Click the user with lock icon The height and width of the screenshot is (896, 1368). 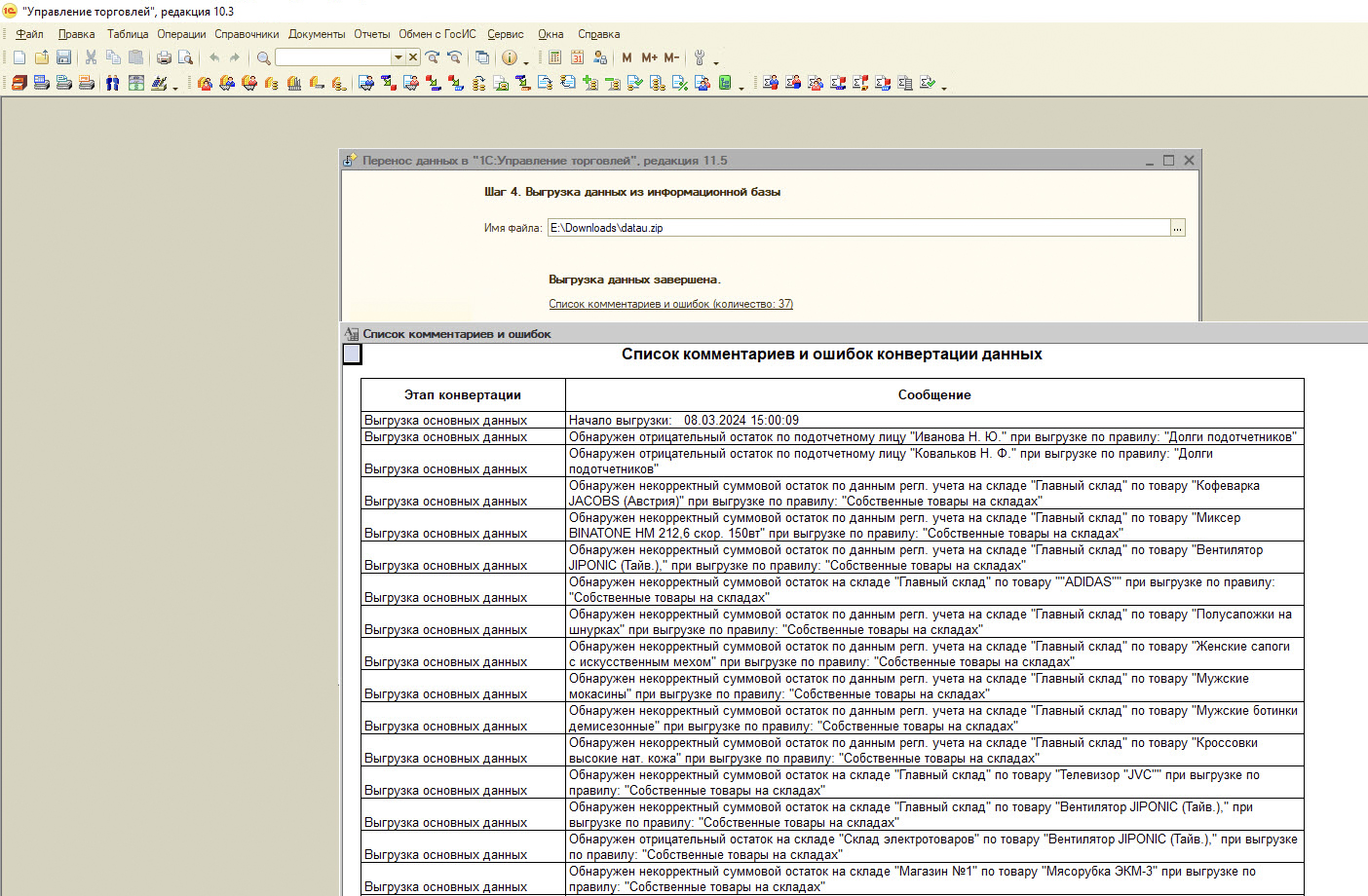[599, 57]
